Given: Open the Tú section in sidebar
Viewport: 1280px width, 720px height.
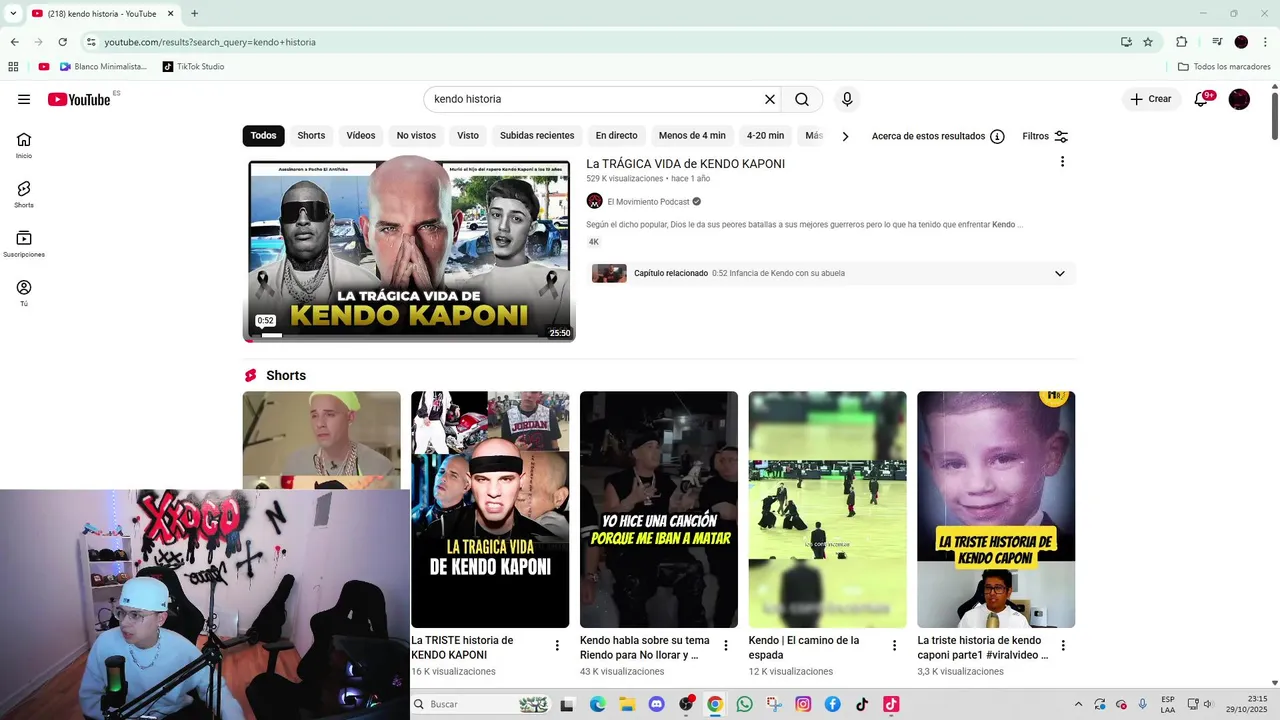Looking at the screenshot, I should tap(24, 292).
